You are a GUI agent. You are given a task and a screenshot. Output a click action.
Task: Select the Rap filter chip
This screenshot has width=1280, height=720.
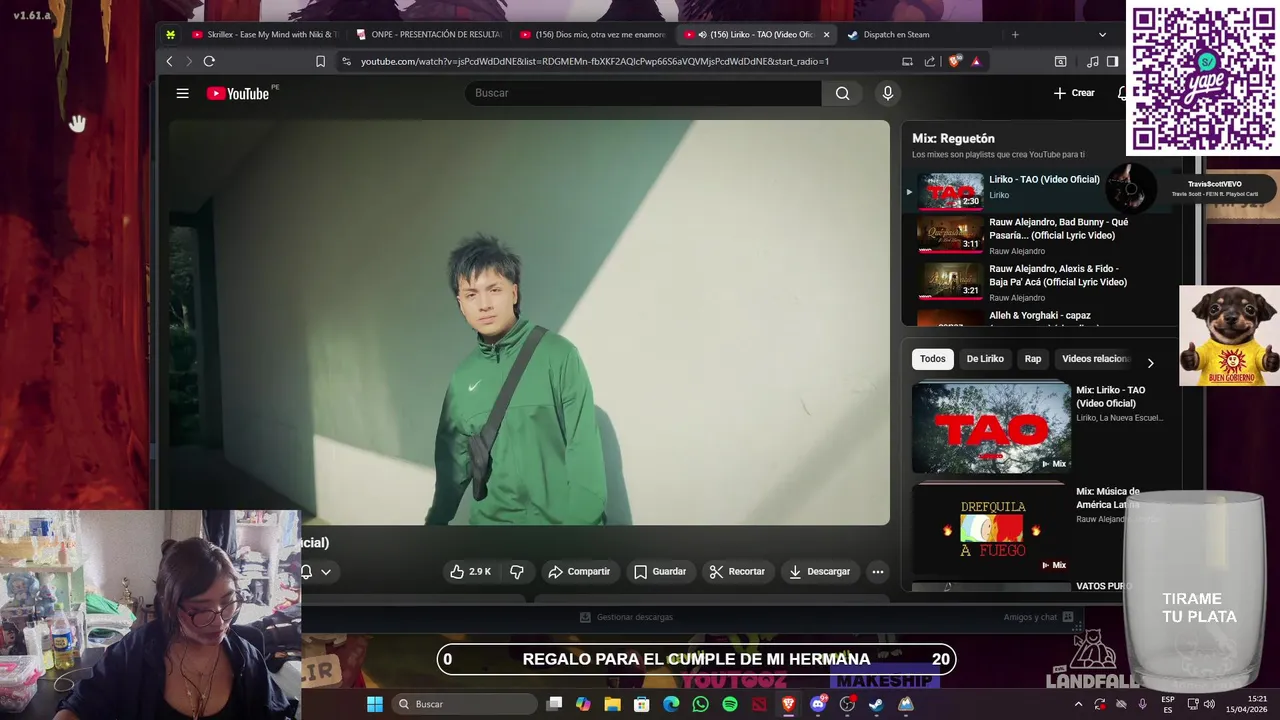pyautogui.click(x=1032, y=359)
